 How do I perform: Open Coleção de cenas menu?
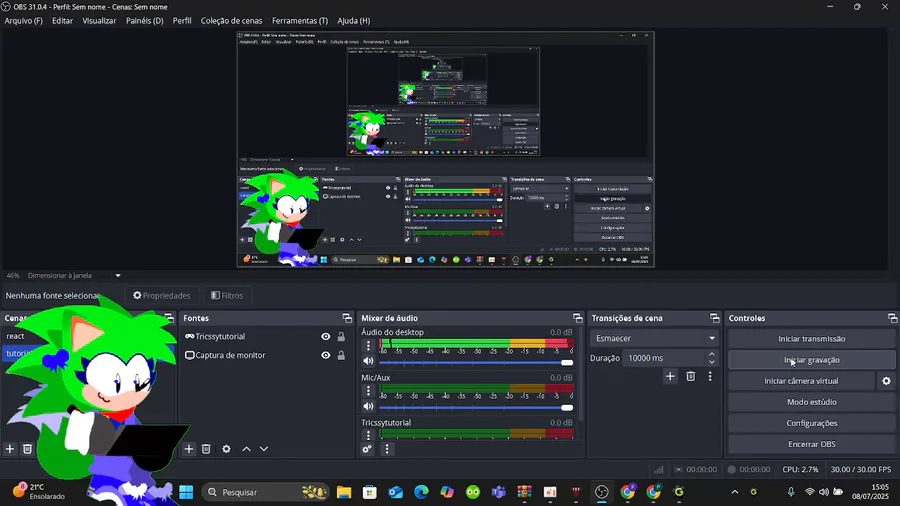tap(231, 21)
